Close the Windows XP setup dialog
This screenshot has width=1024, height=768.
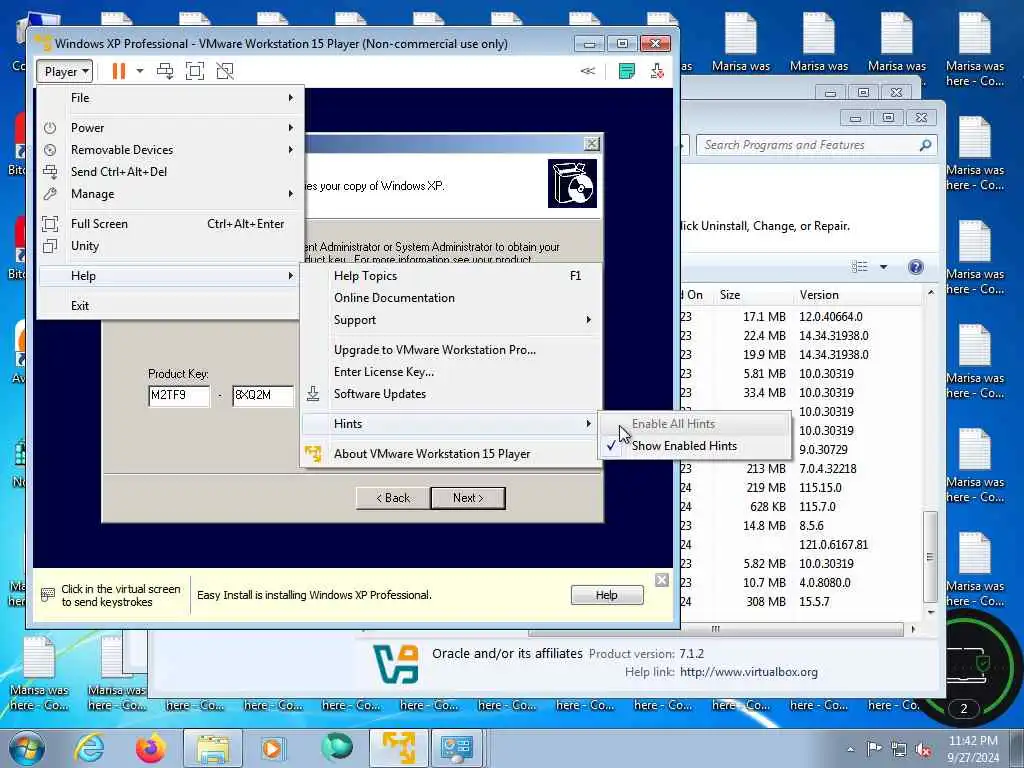(x=592, y=144)
